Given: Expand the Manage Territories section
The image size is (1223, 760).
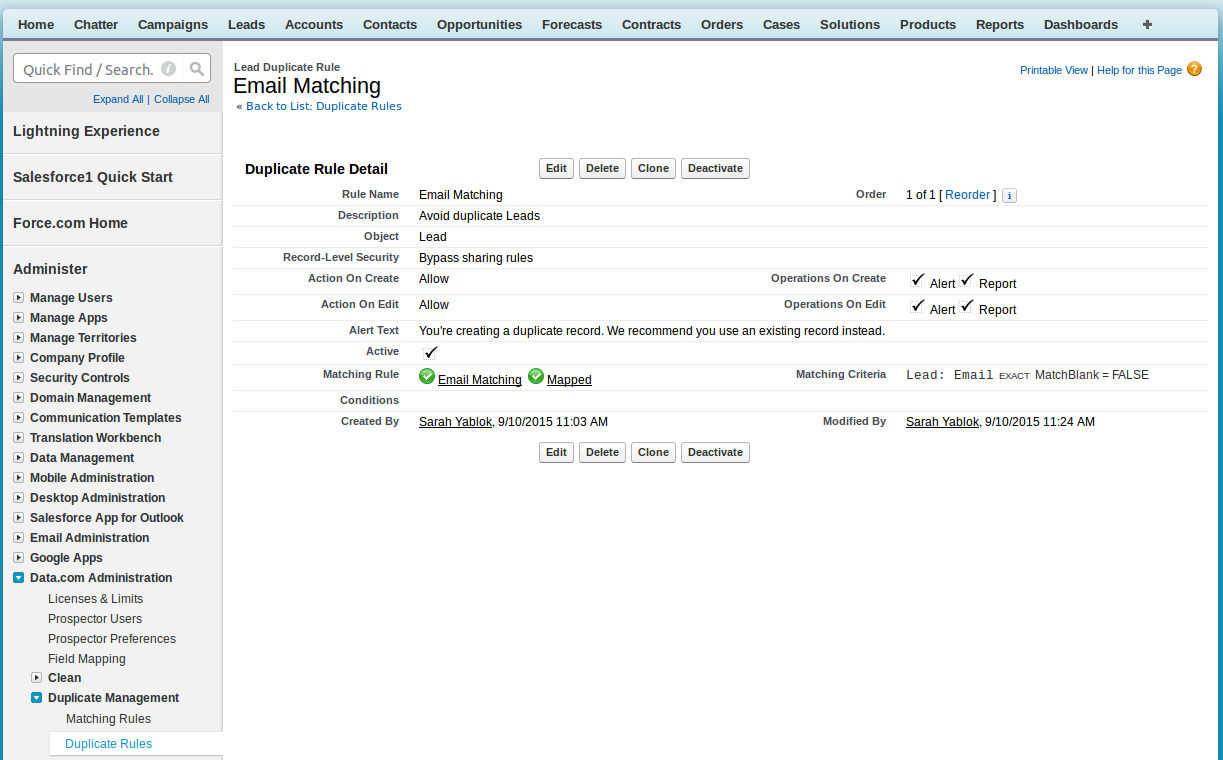Looking at the screenshot, I should click(x=19, y=338).
